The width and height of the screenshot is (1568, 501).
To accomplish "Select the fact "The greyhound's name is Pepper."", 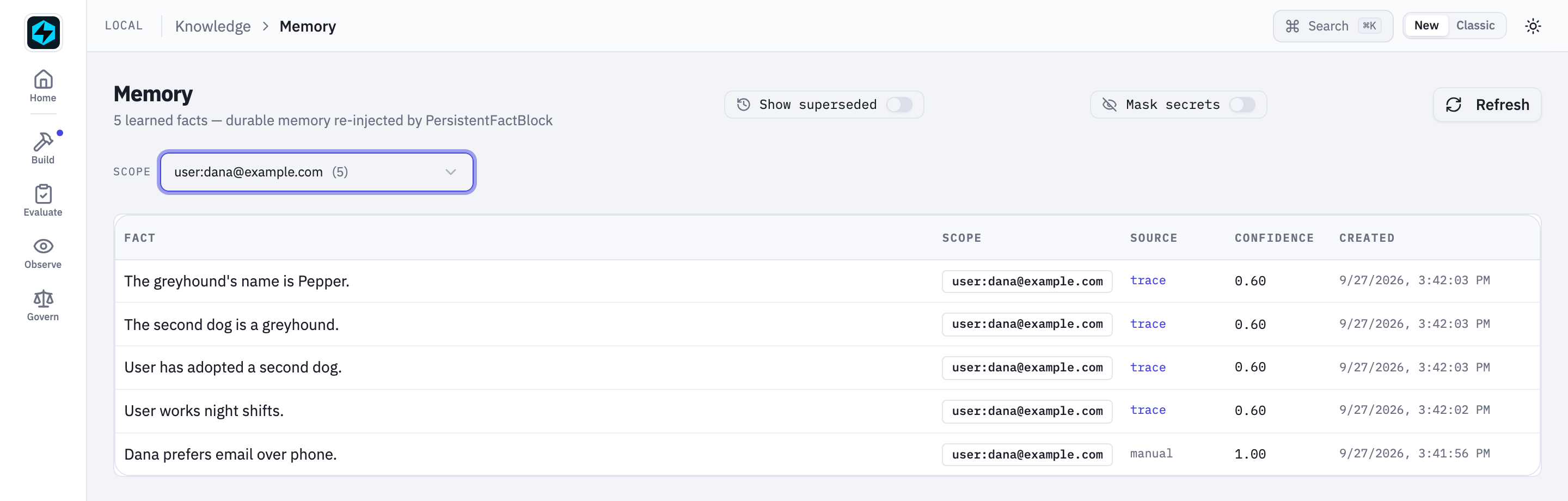I will (237, 281).
